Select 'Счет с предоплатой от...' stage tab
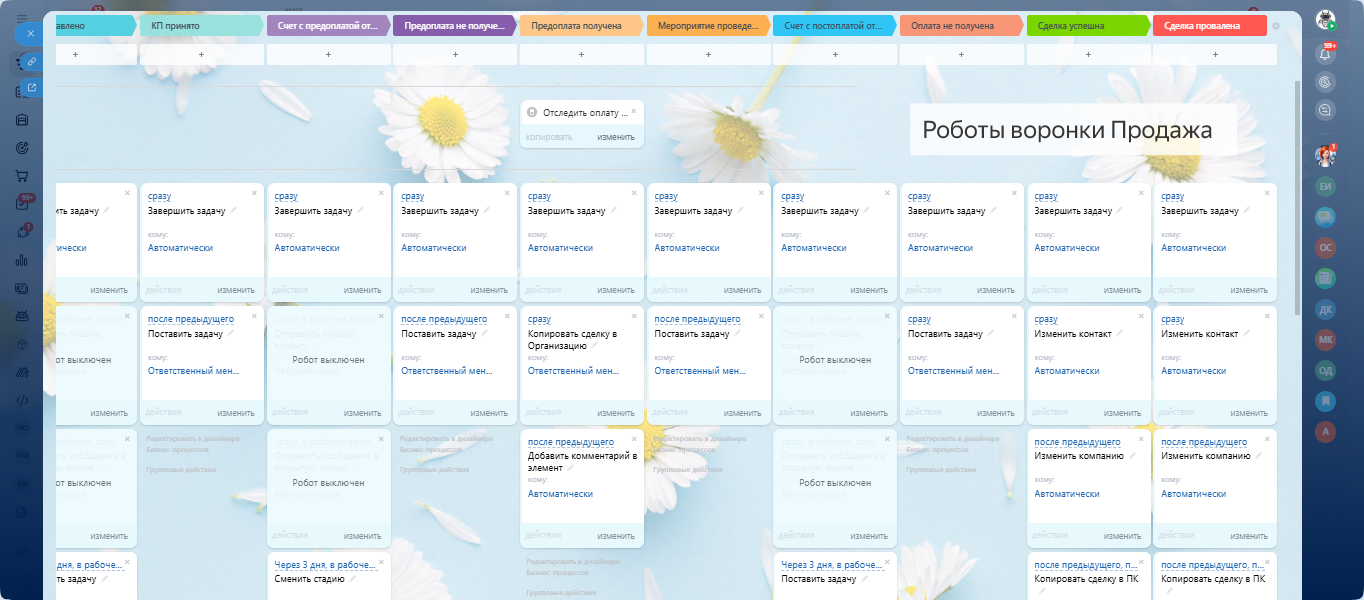The height and width of the screenshot is (600, 1364). click(328, 26)
